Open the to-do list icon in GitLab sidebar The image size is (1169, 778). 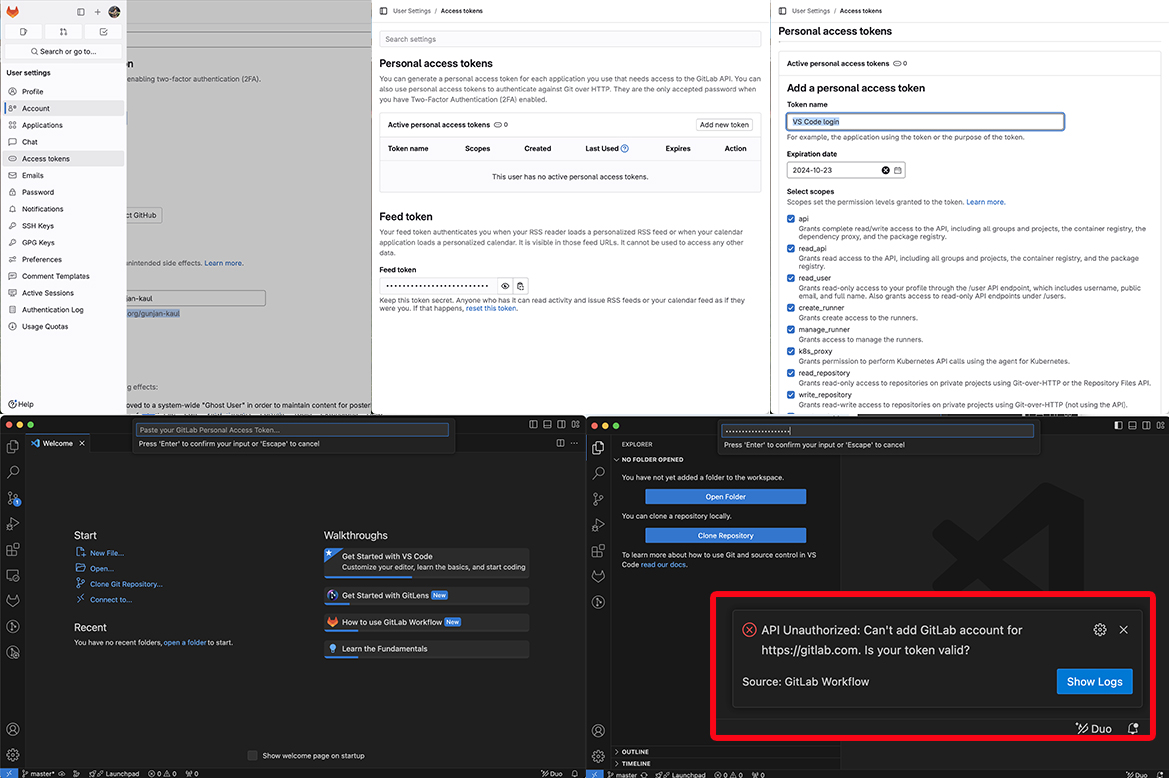coord(104,32)
